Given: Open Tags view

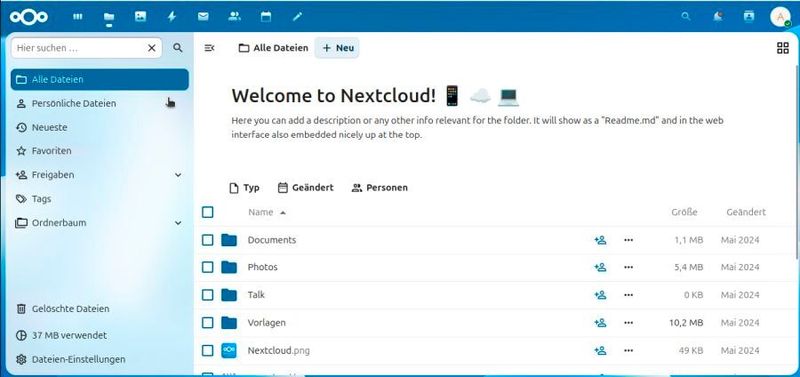Looking at the screenshot, I should (x=99, y=199).
